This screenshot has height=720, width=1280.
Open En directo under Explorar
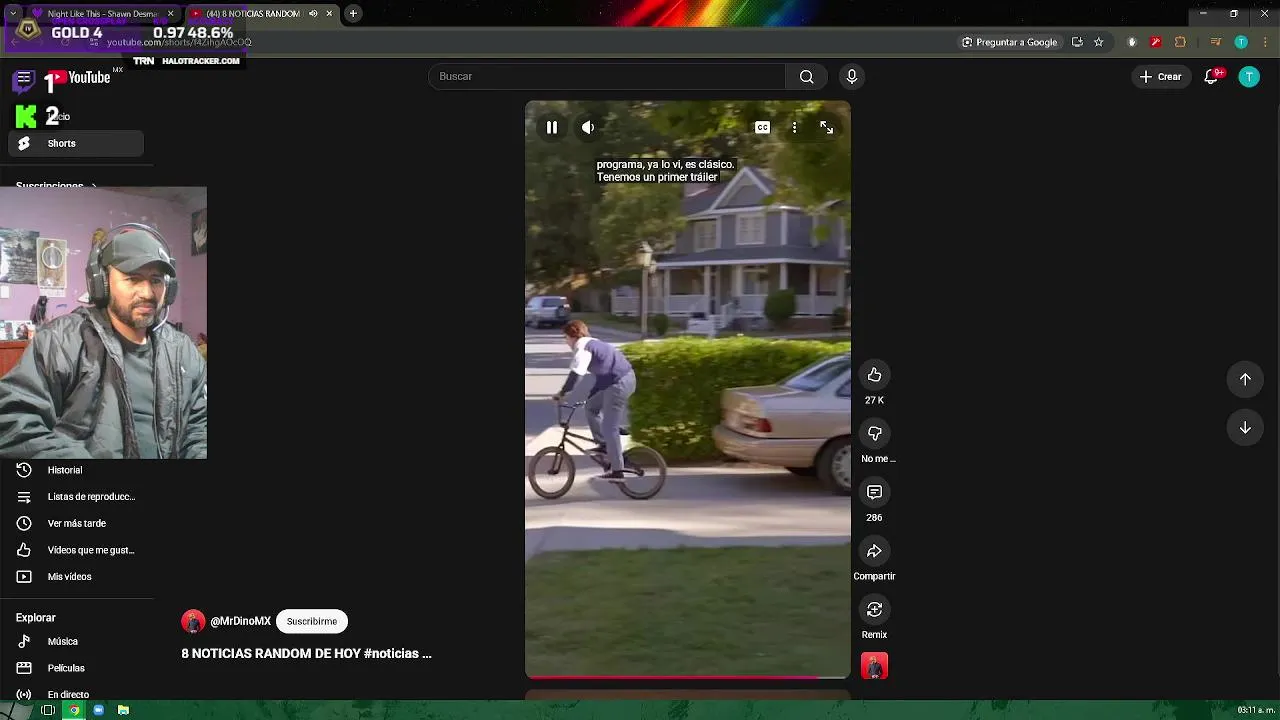point(76,695)
